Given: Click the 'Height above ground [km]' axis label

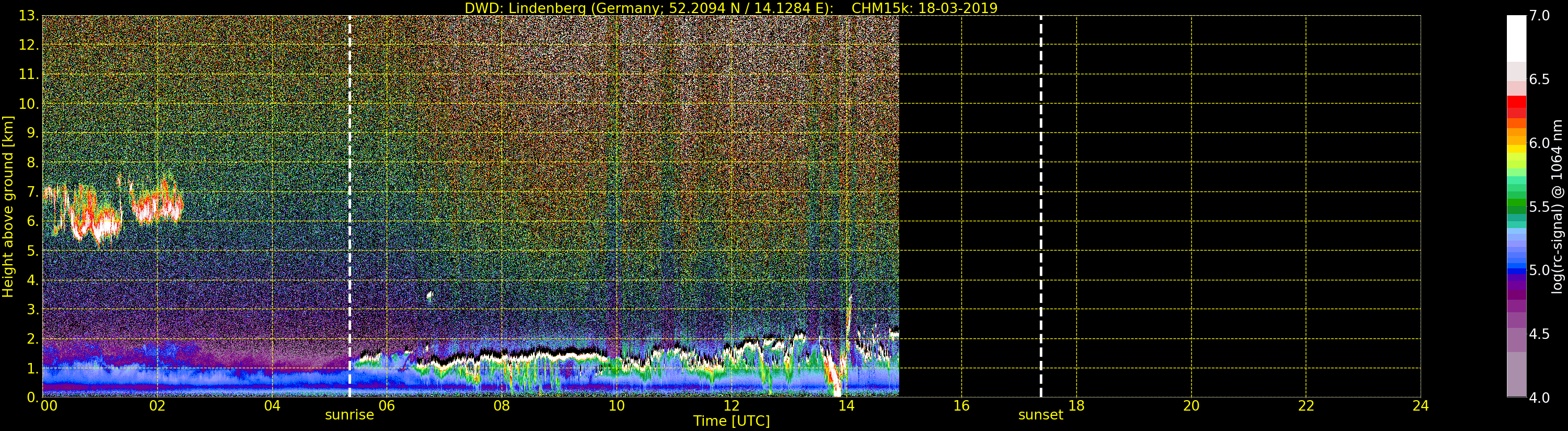Looking at the screenshot, I should (8, 206).
